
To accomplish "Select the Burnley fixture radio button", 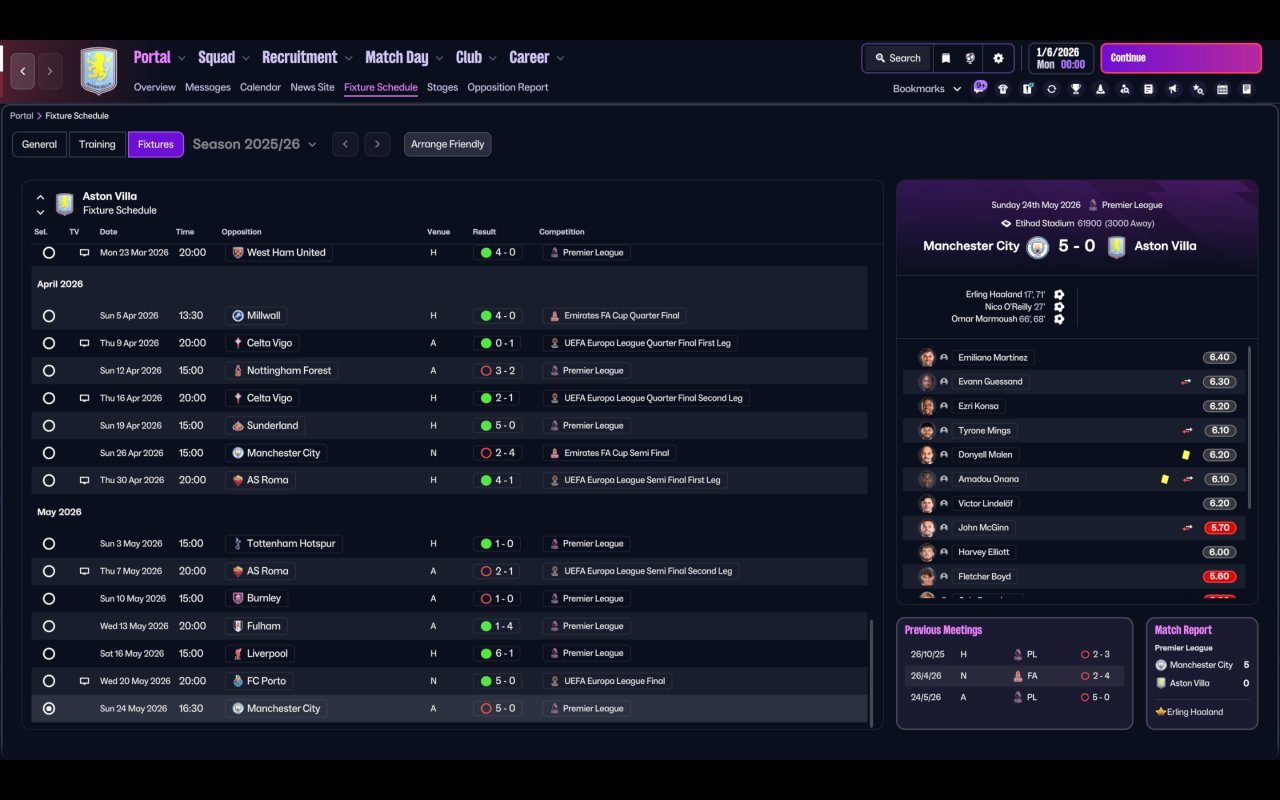I will coord(49,599).
